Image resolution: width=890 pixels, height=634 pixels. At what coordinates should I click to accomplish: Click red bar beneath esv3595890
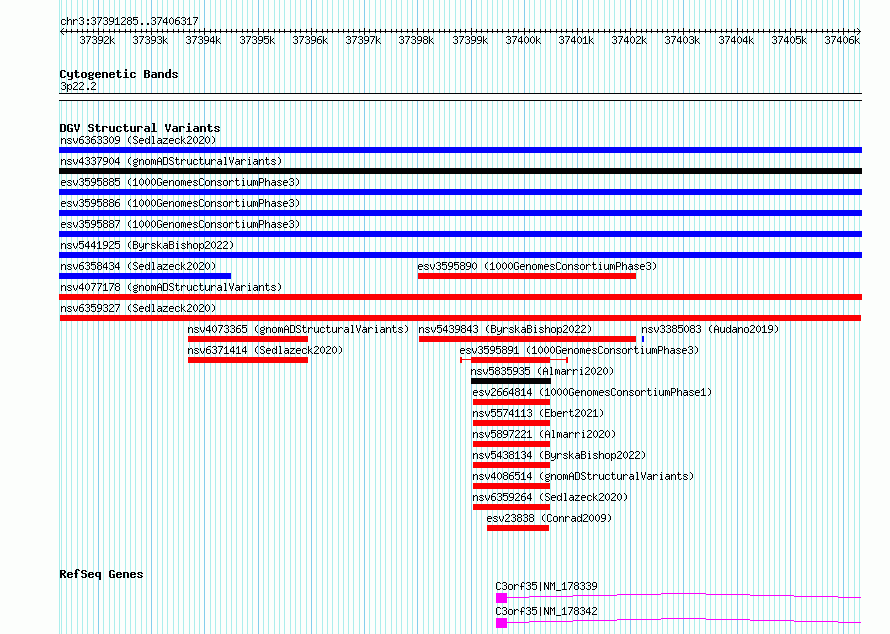point(527,276)
